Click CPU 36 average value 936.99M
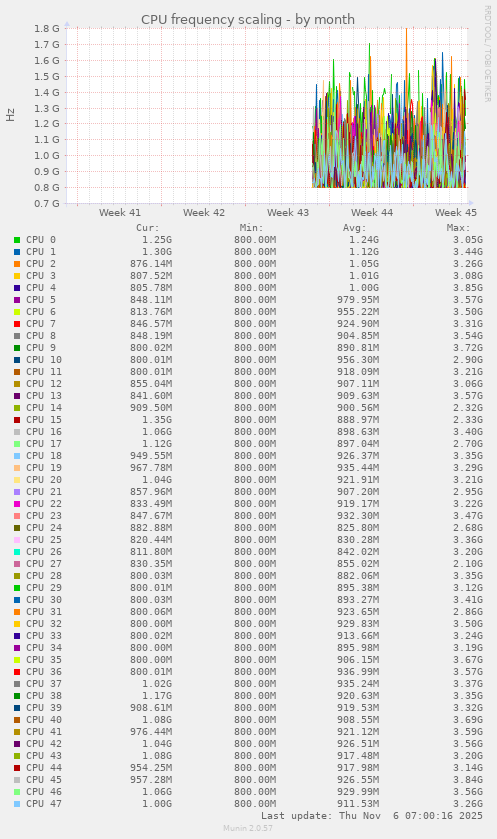 (x=358, y=672)
